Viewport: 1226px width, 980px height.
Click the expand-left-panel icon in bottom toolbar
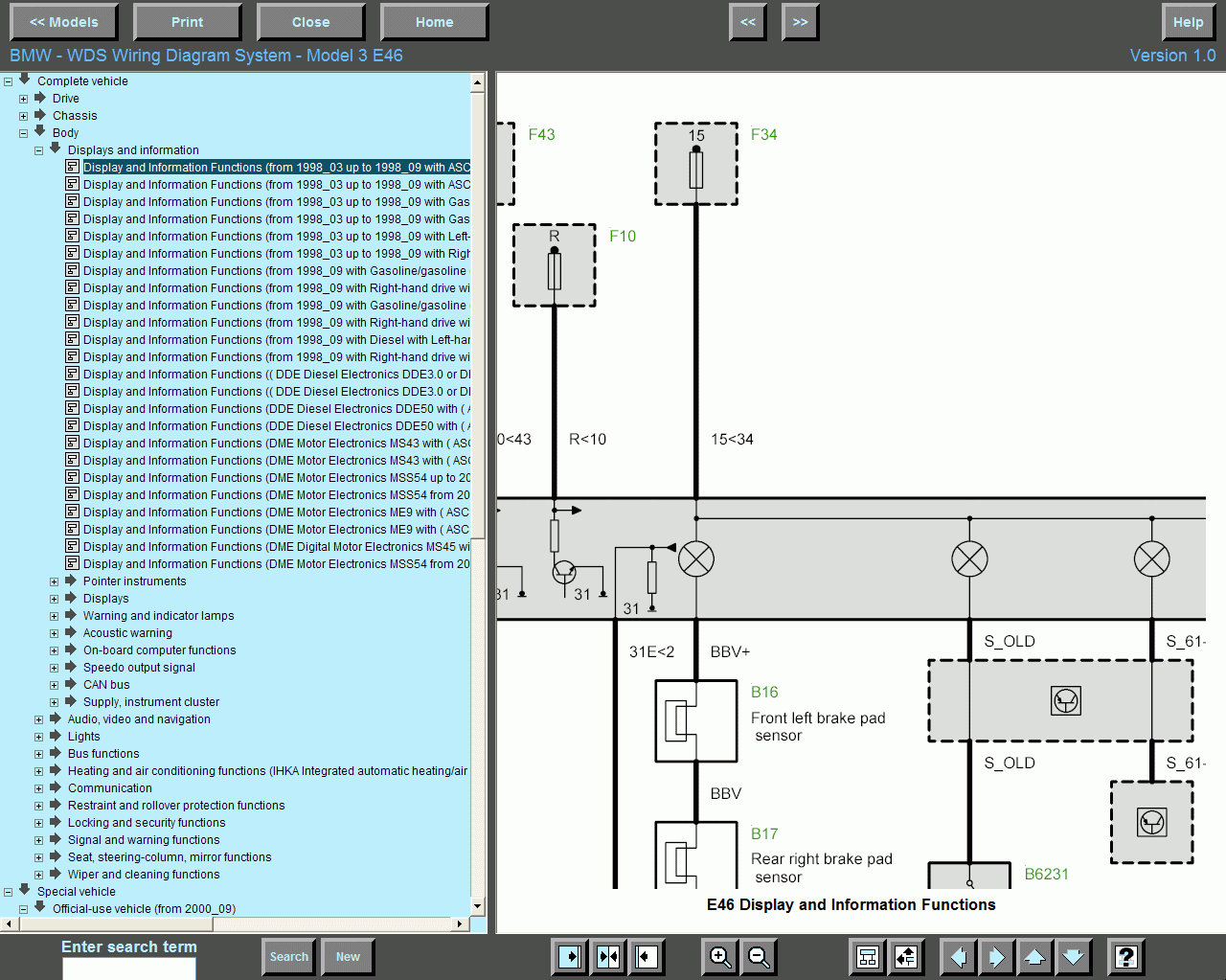tap(570, 956)
